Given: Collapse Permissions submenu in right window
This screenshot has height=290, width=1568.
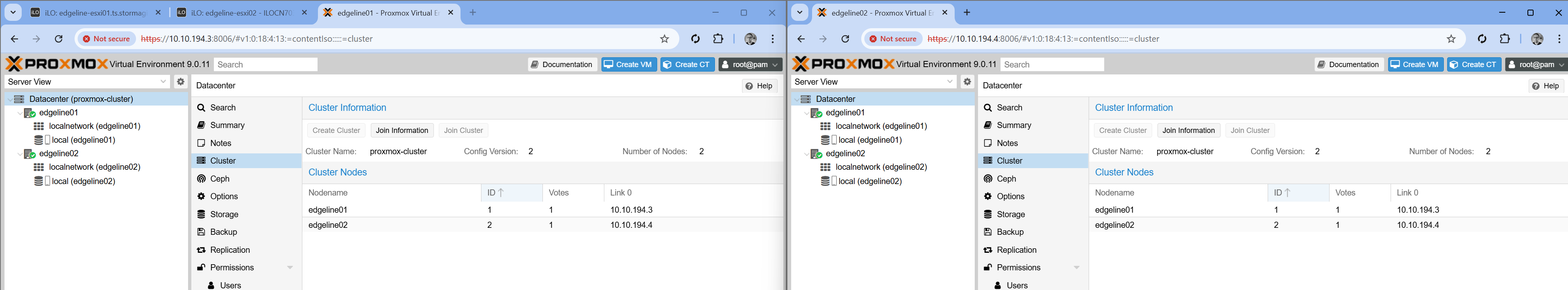Looking at the screenshot, I should point(1076,268).
